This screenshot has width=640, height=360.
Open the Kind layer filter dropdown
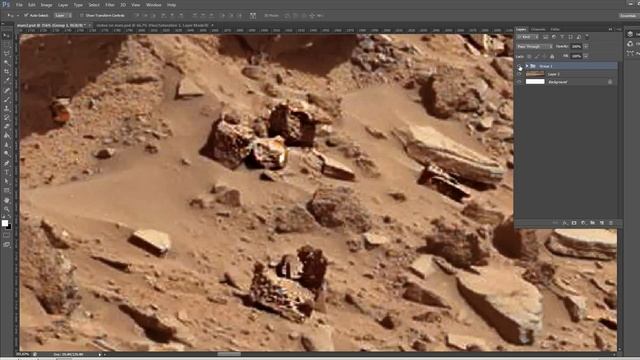tap(527, 37)
